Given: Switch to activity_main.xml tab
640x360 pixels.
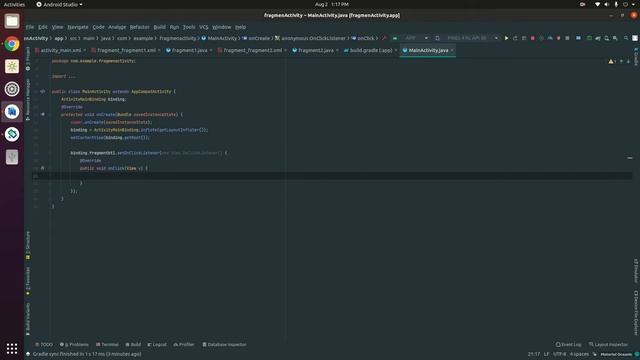Looking at the screenshot, I should click(60, 50).
